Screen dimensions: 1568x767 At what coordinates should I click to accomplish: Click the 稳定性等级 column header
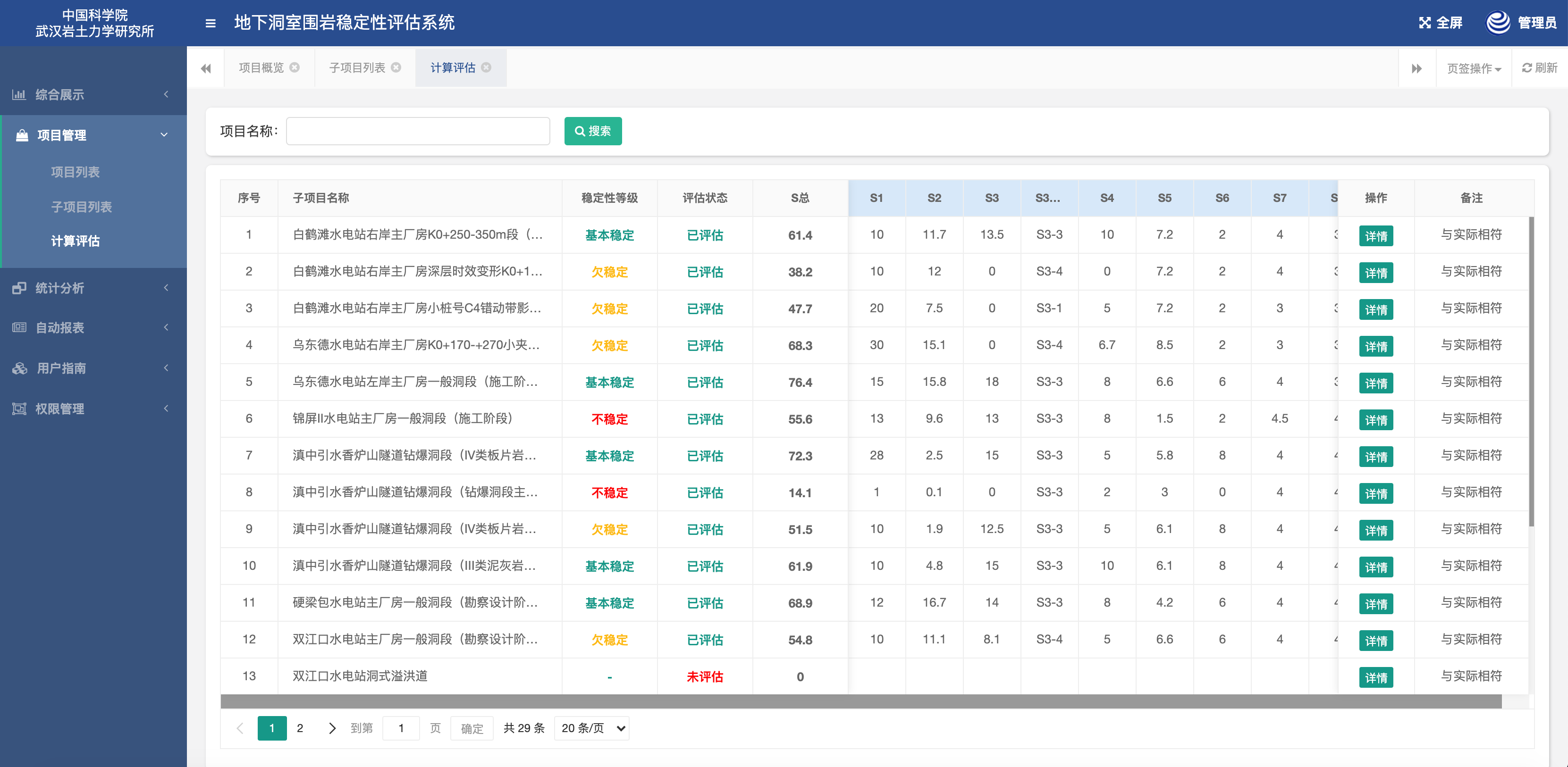coord(609,198)
